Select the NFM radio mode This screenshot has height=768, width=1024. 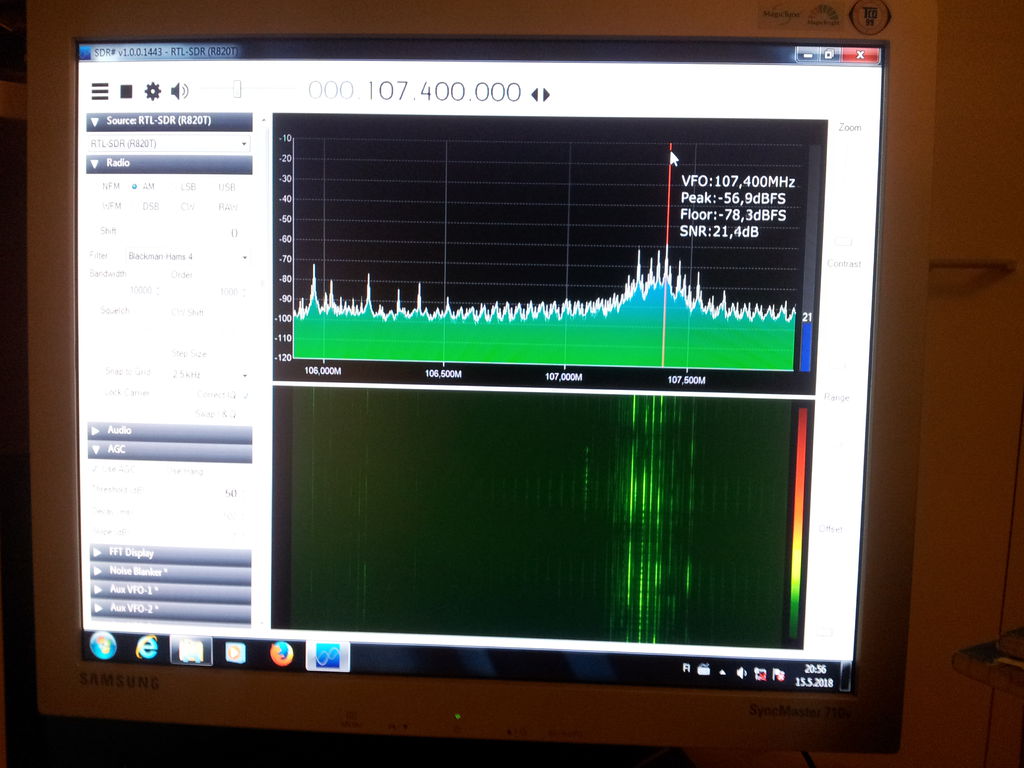click(110, 186)
